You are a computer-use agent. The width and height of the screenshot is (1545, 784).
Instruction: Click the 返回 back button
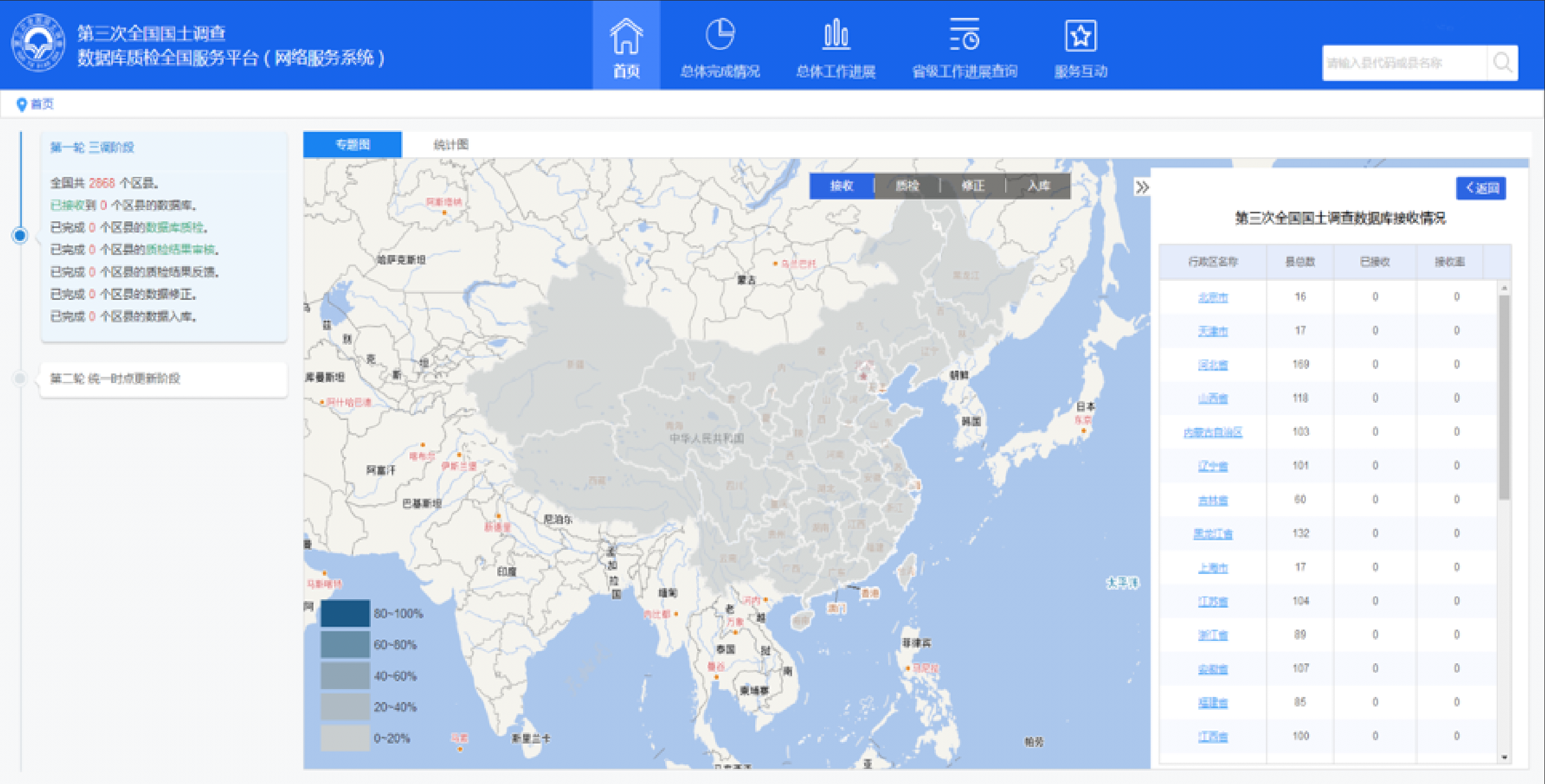[x=1481, y=188]
